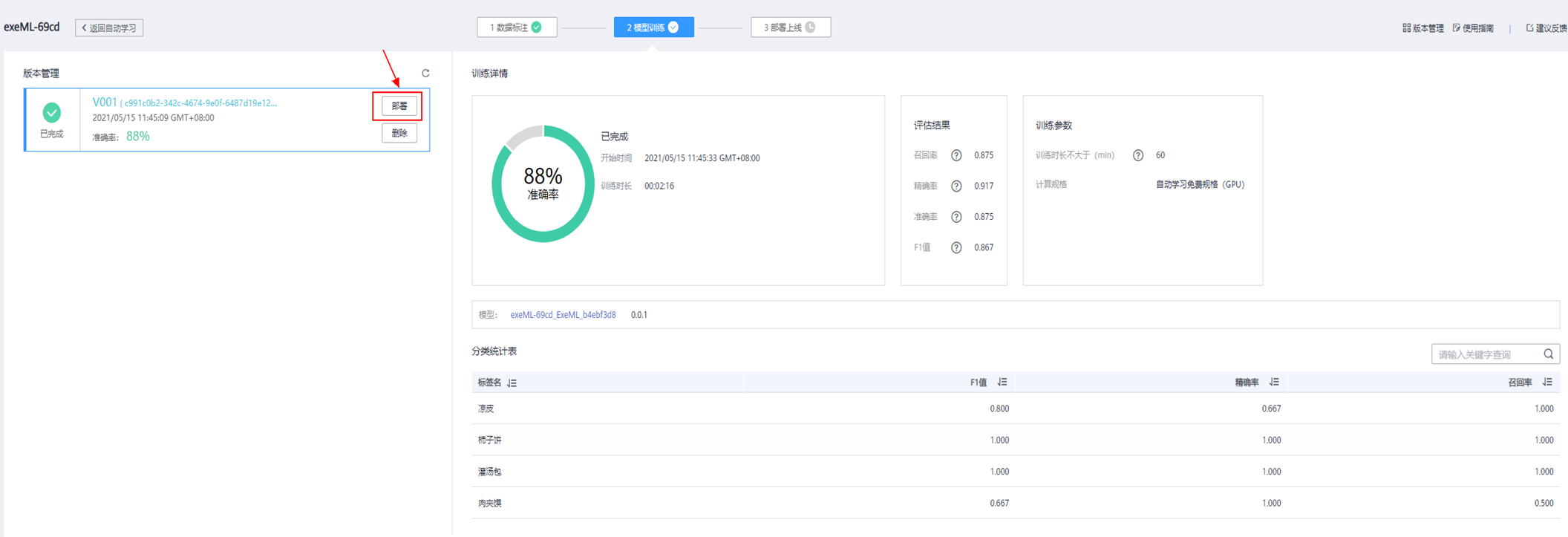Image resolution: width=1568 pixels, height=537 pixels.
Task: Click the refresh icon in 版本管理 panel
Action: tap(425, 73)
